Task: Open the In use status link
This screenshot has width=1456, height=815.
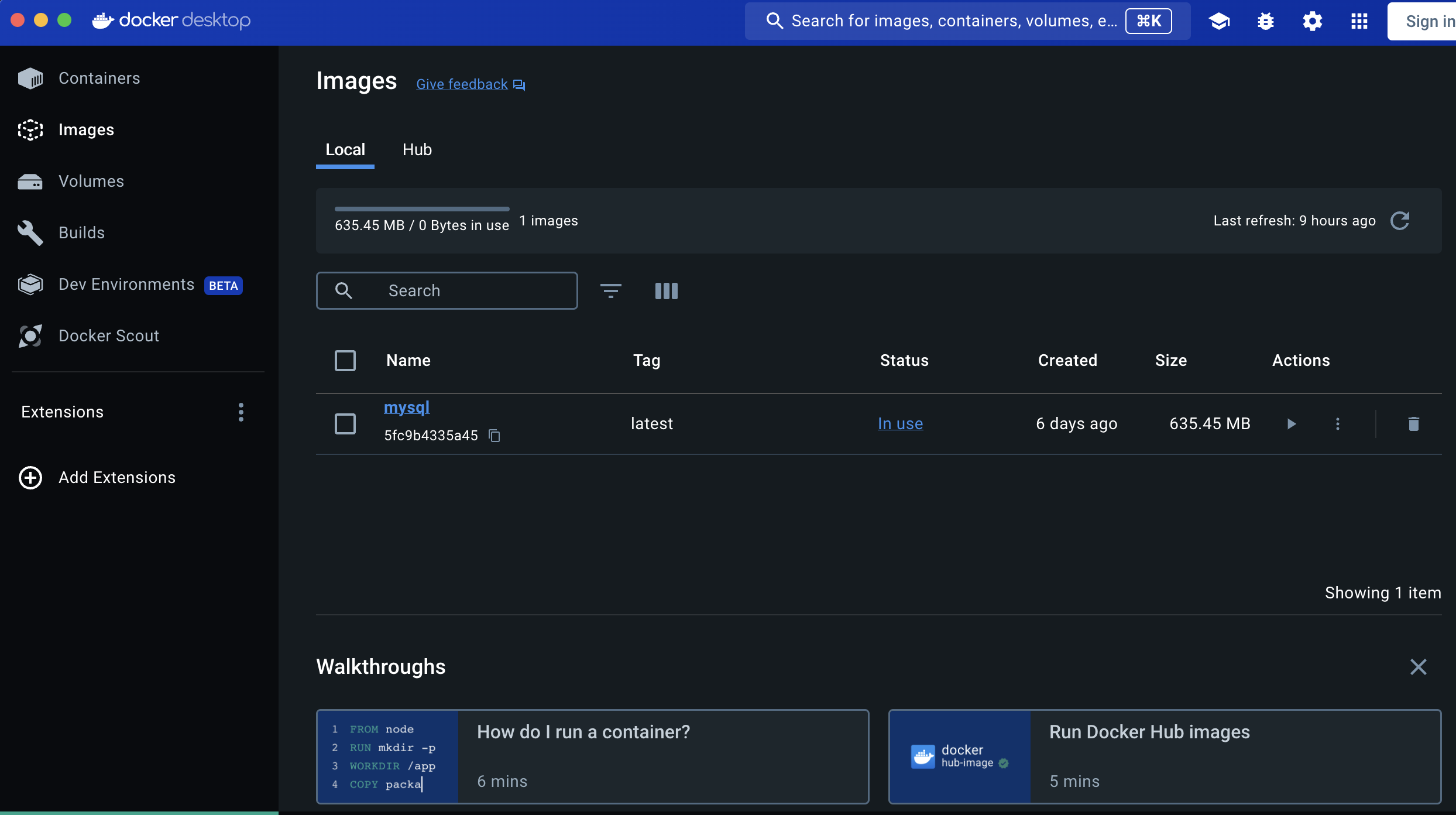Action: pyautogui.click(x=900, y=424)
